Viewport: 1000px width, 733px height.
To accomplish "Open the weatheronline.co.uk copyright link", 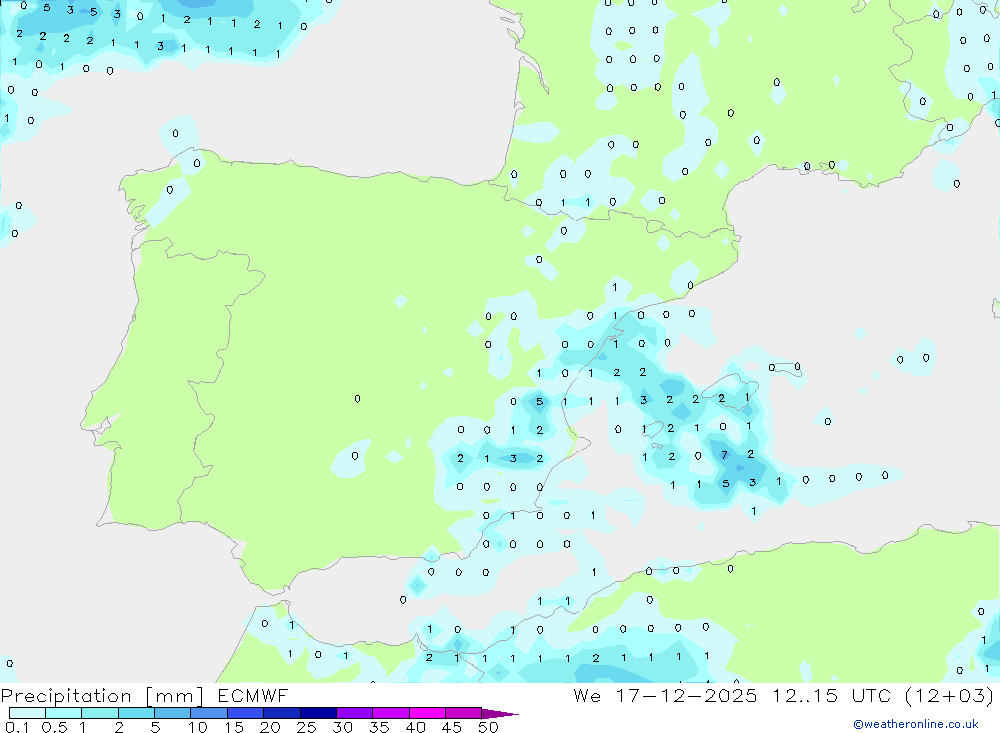I will point(915,724).
